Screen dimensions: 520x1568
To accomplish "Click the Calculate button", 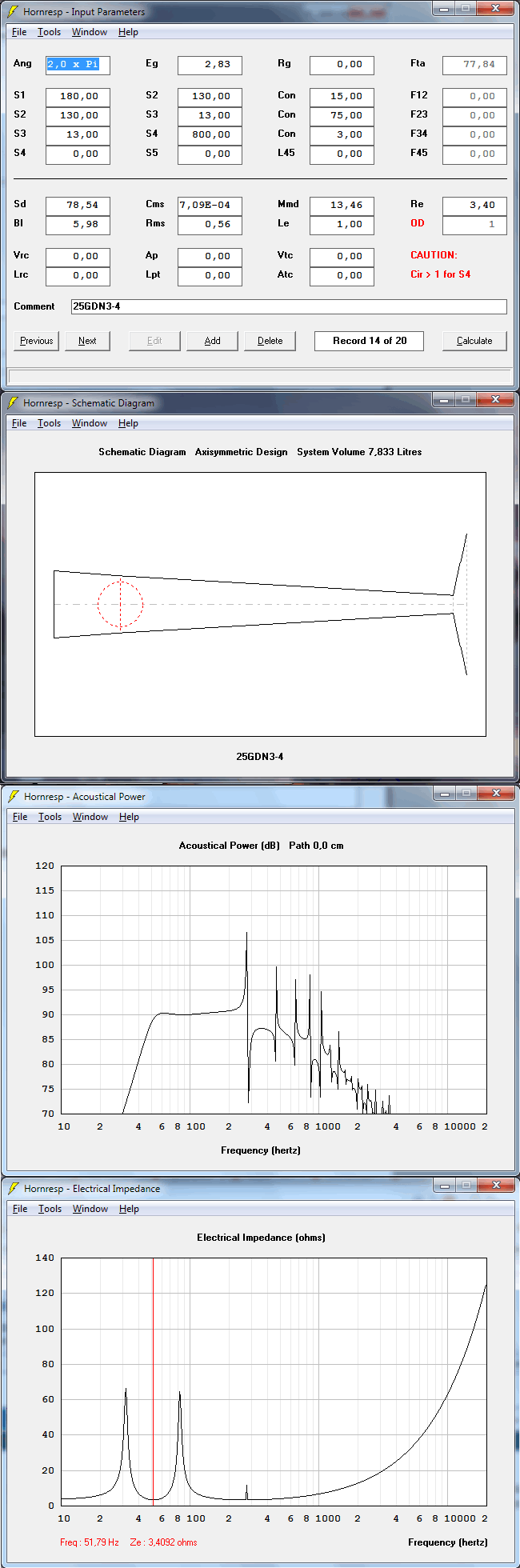I will (474, 341).
